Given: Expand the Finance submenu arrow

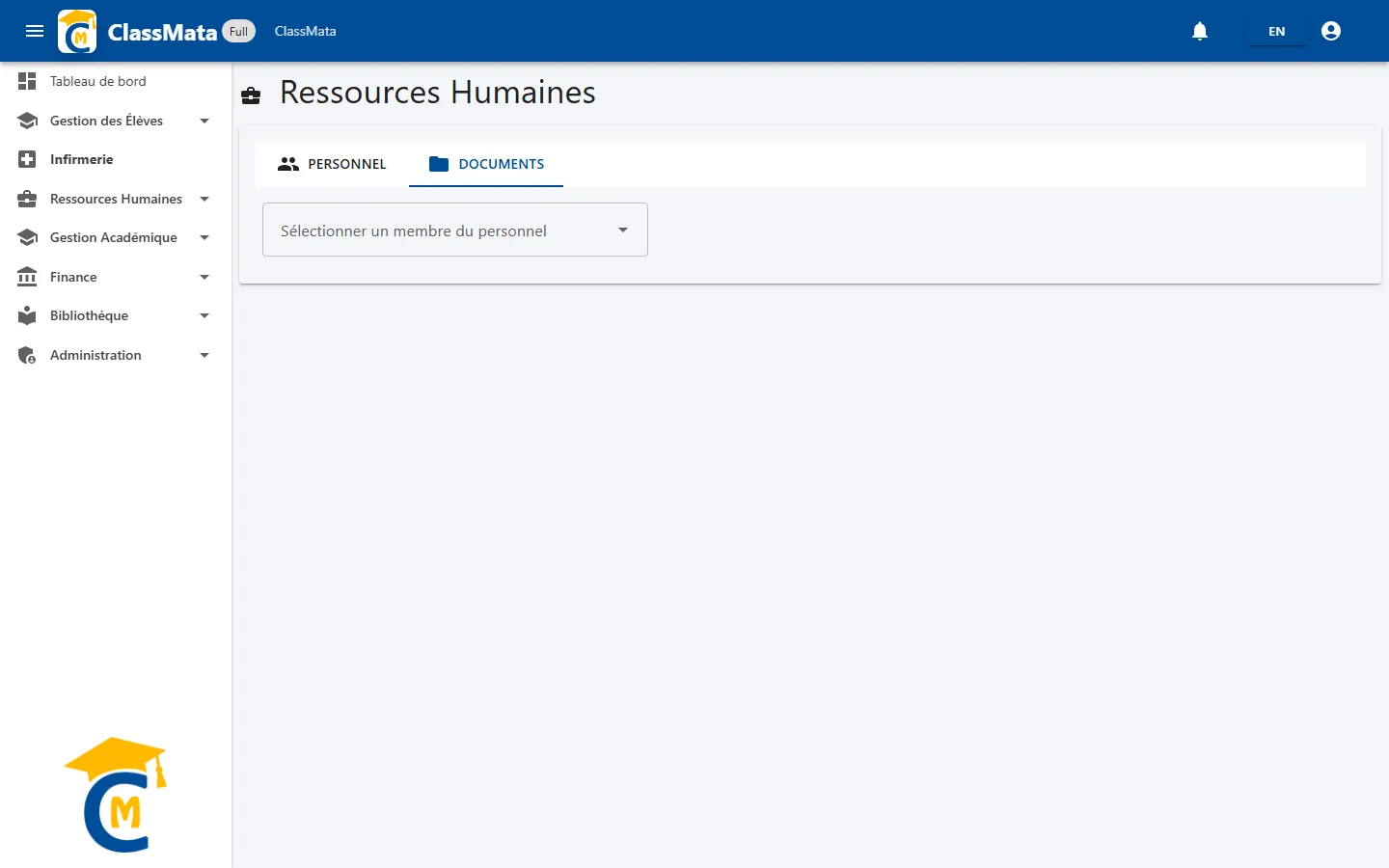Looking at the screenshot, I should coord(204,277).
